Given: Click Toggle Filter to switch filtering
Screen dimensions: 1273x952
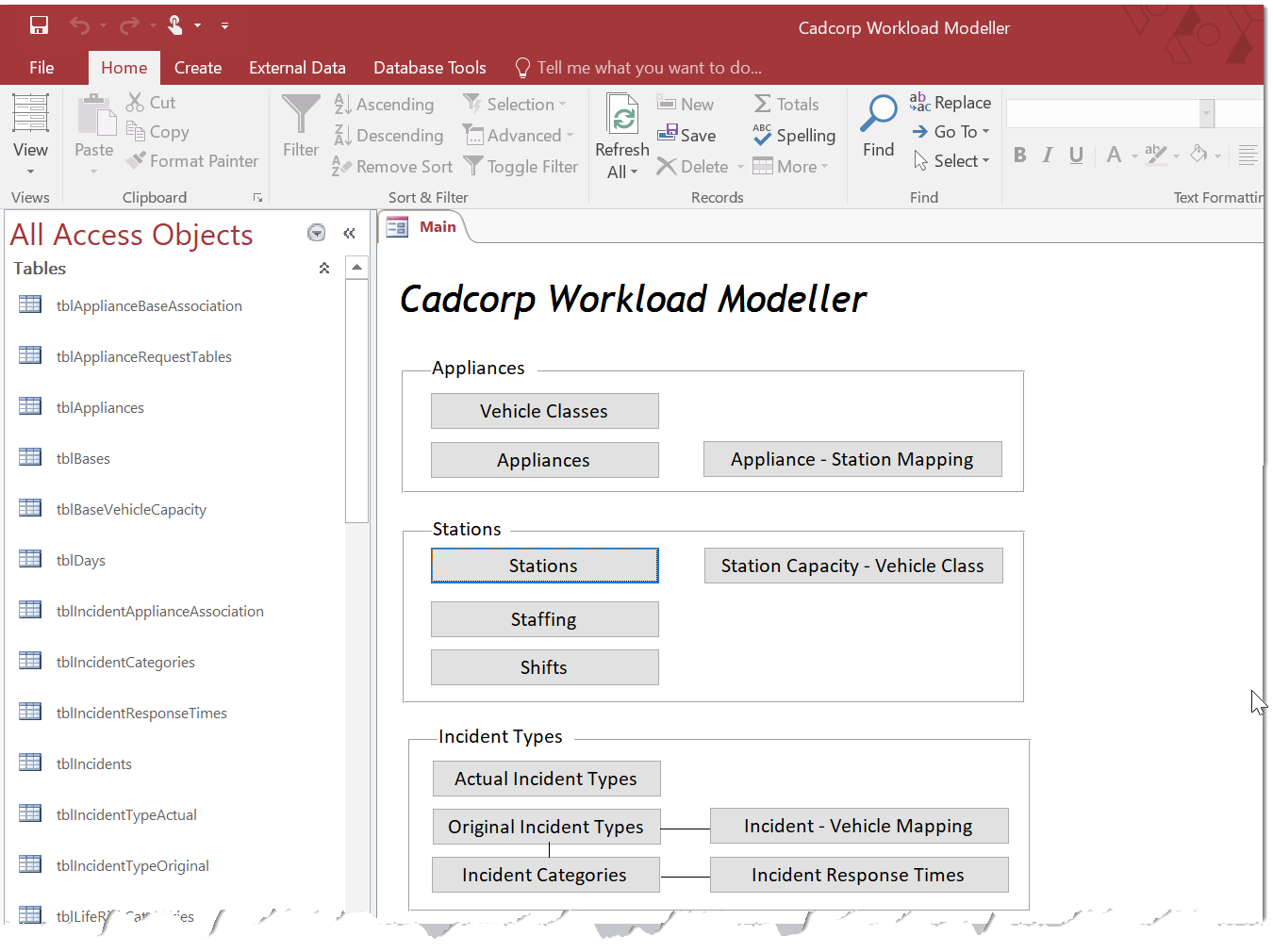Looking at the screenshot, I should pos(521,166).
